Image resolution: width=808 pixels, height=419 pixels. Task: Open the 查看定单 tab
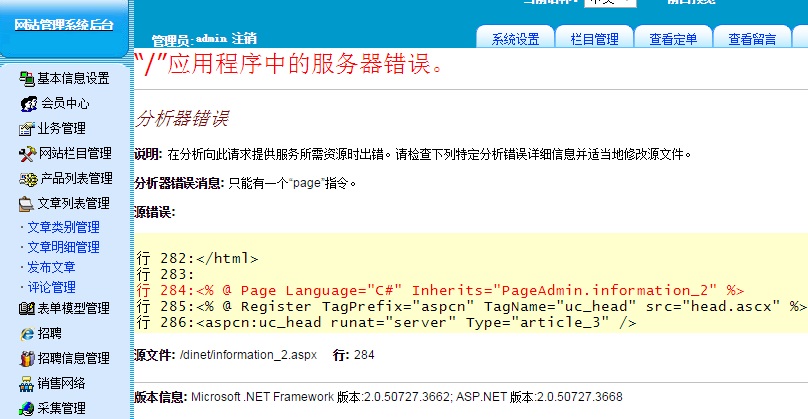click(x=673, y=39)
